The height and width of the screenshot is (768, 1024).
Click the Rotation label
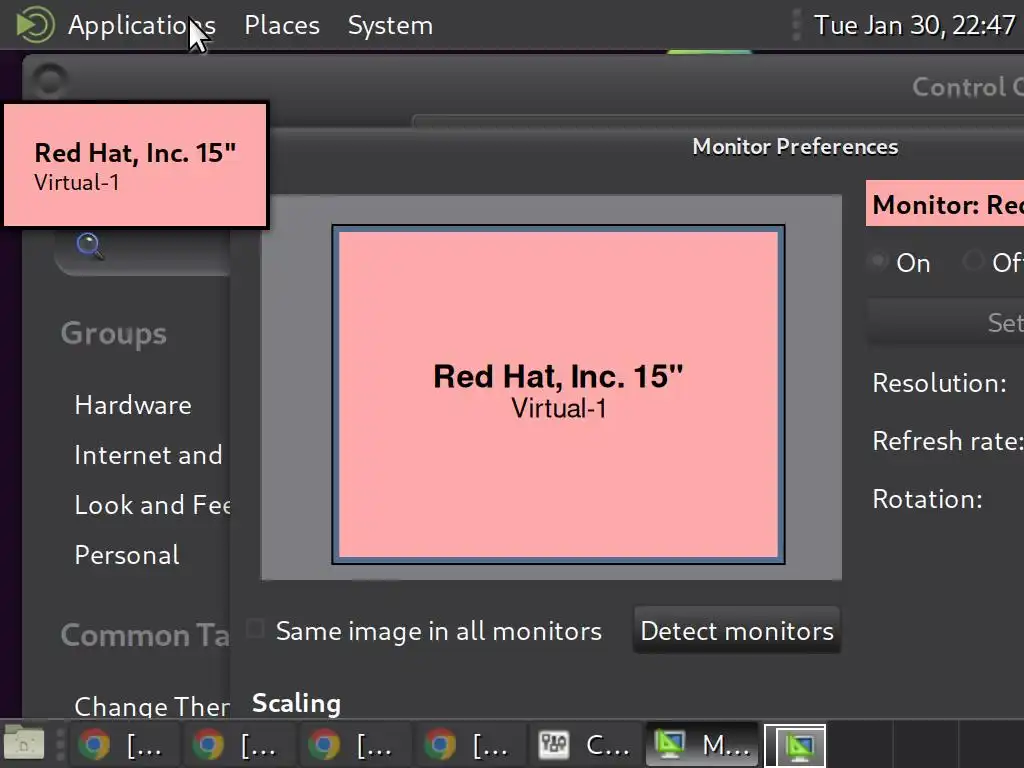click(x=927, y=500)
